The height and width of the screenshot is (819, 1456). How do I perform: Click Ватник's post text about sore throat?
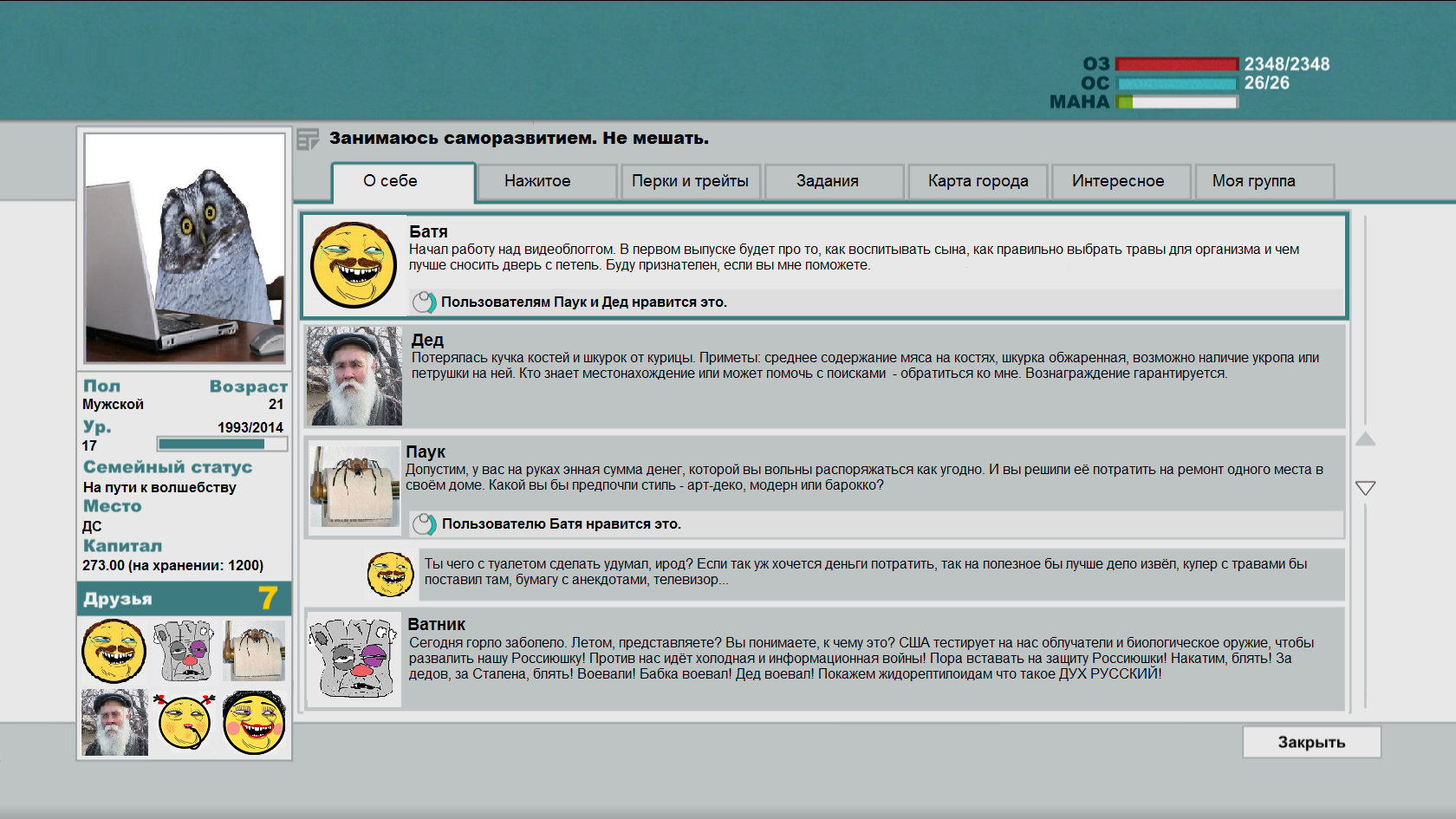pyautogui.click(x=861, y=658)
